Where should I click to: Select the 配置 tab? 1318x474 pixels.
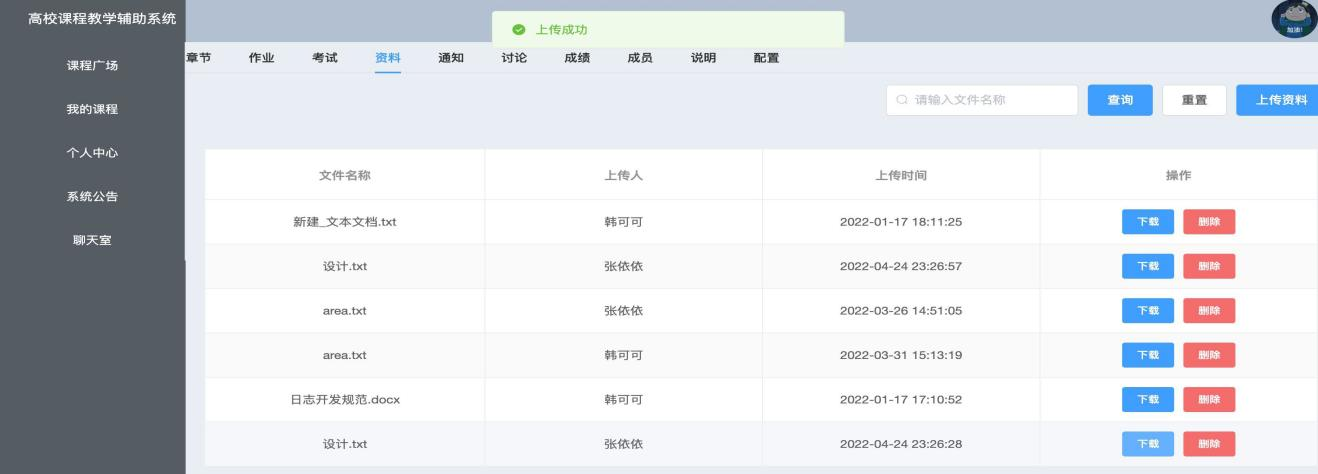coord(766,57)
